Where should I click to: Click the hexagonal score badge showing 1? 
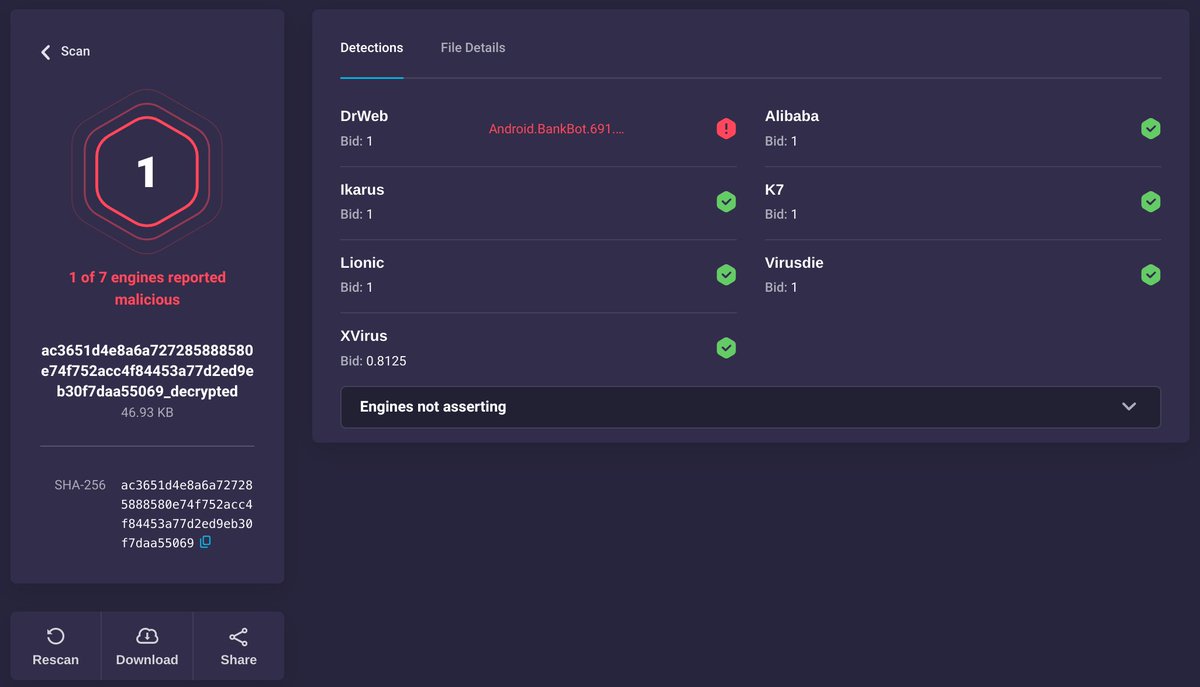[x=147, y=170]
